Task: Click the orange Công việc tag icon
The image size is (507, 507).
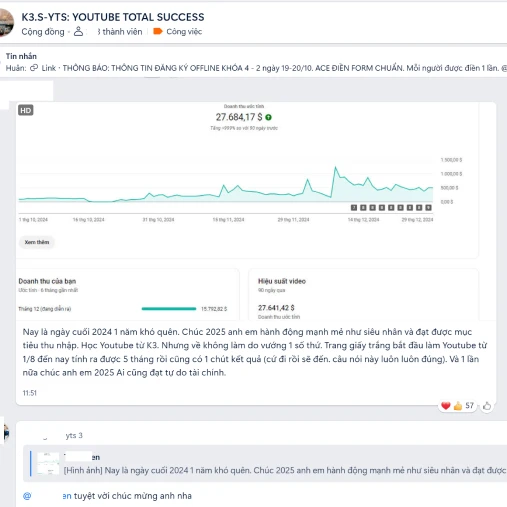Action: (158, 31)
